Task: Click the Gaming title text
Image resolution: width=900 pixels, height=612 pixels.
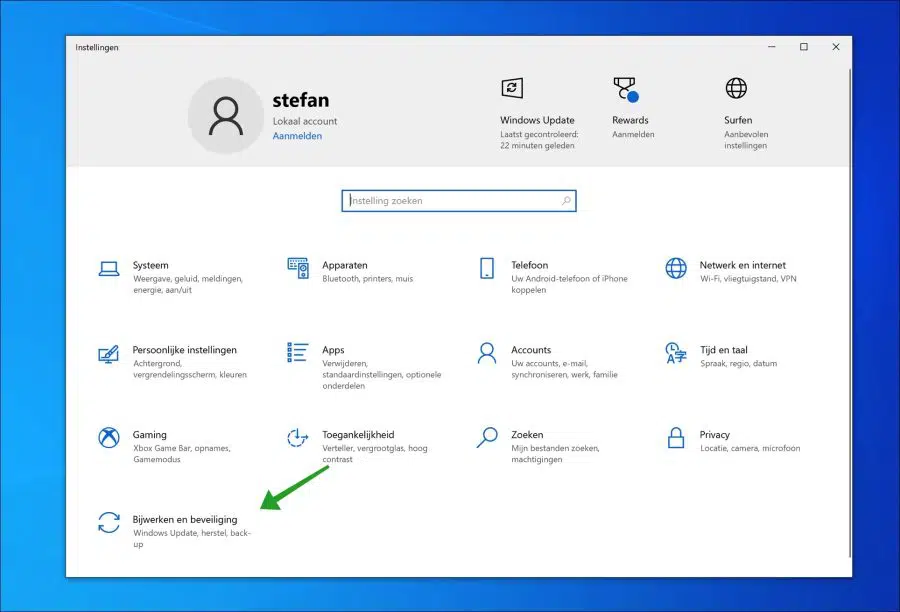Action: 149,435
